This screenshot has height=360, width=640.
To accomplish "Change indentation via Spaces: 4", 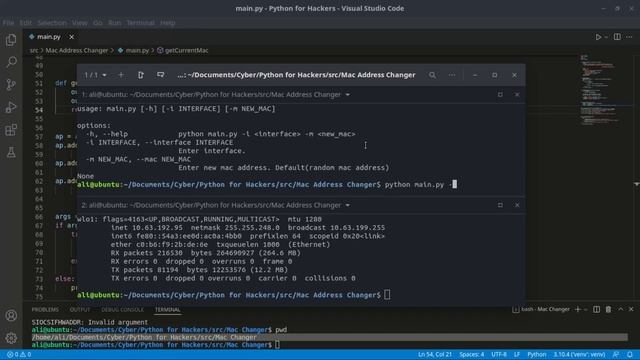I will click(471, 355).
